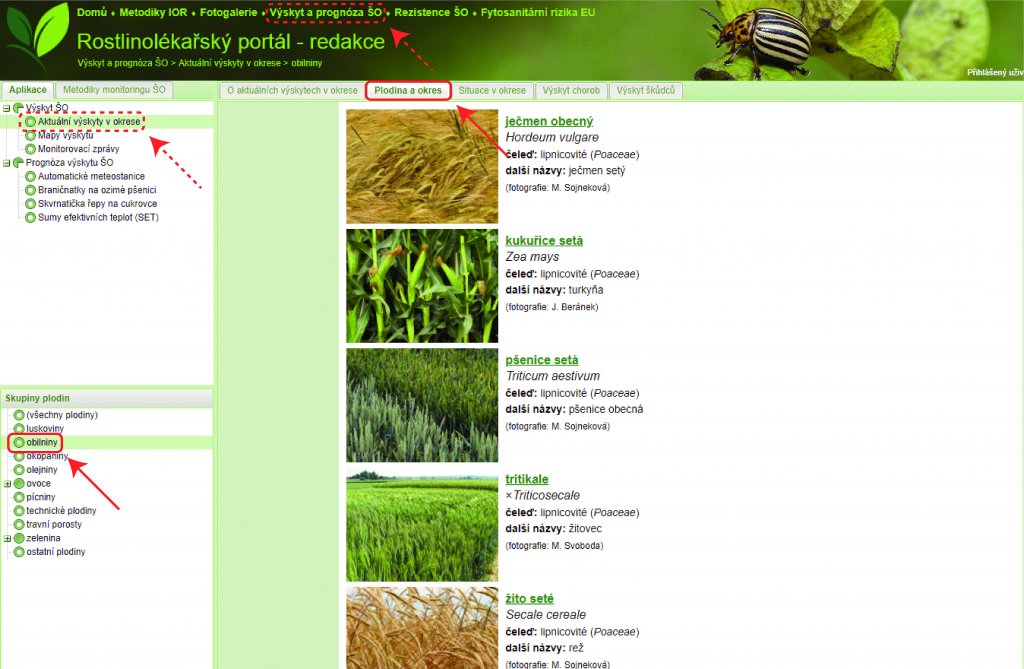
Task: Collapse the Výskyt ŠO tree node
Action: click(7, 108)
